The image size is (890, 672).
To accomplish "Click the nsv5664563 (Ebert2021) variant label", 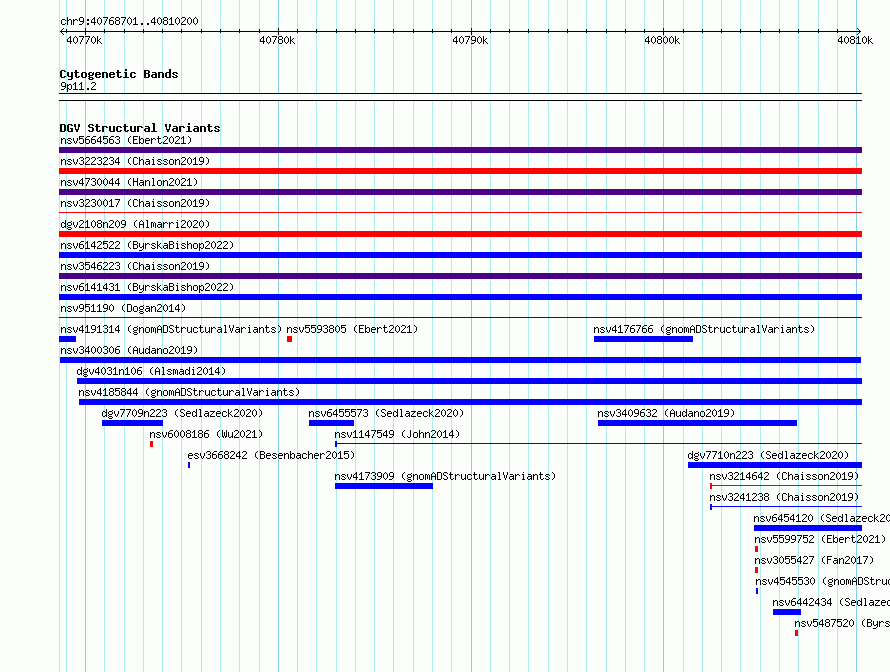I will pos(126,140).
